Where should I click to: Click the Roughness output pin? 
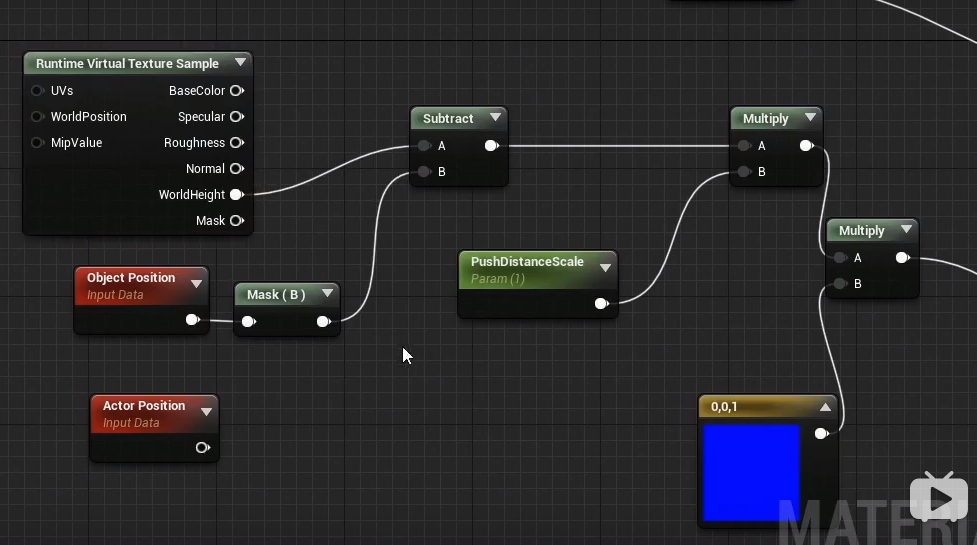237,143
